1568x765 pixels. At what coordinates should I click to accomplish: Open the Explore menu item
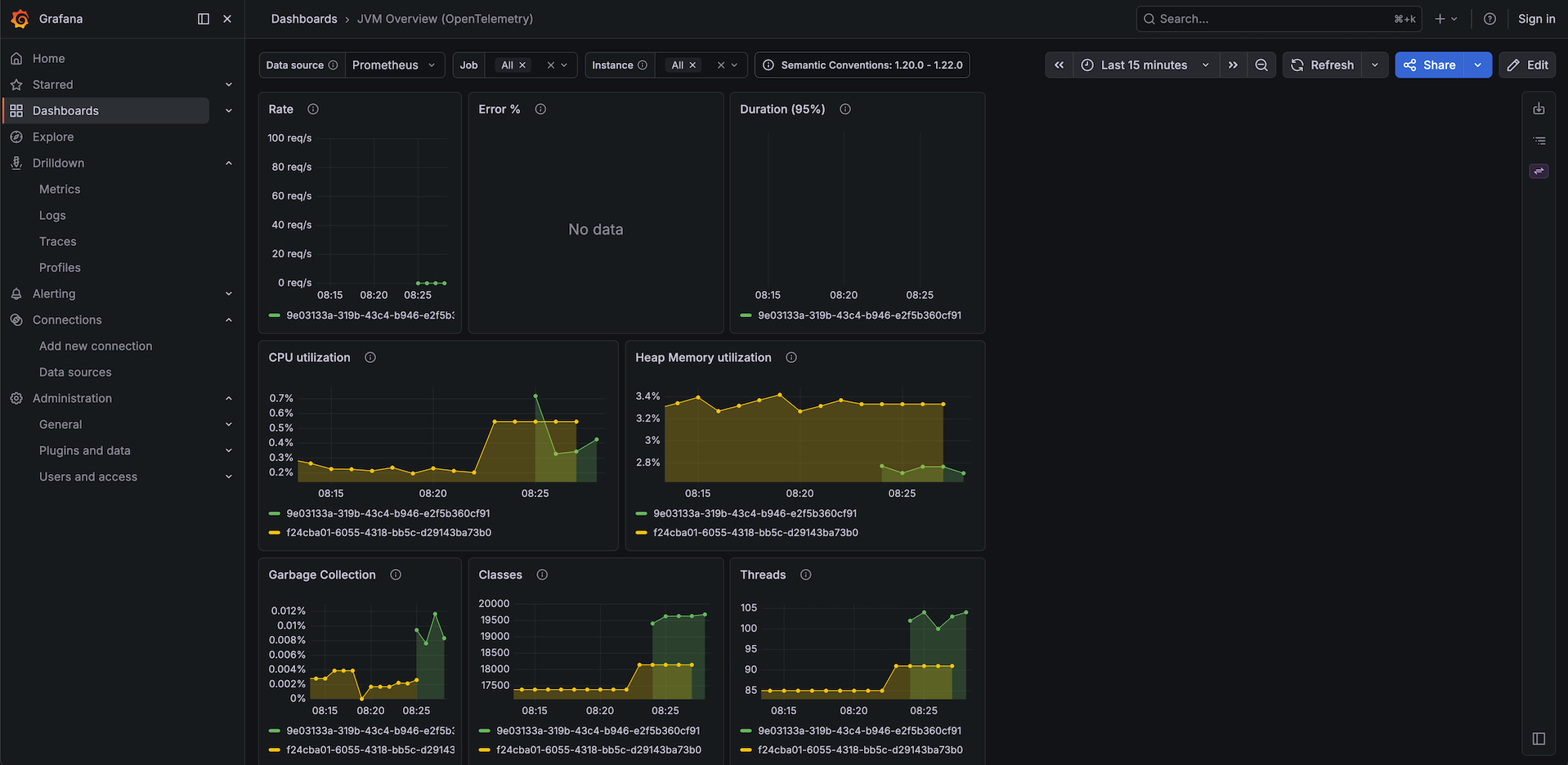[x=53, y=136]
